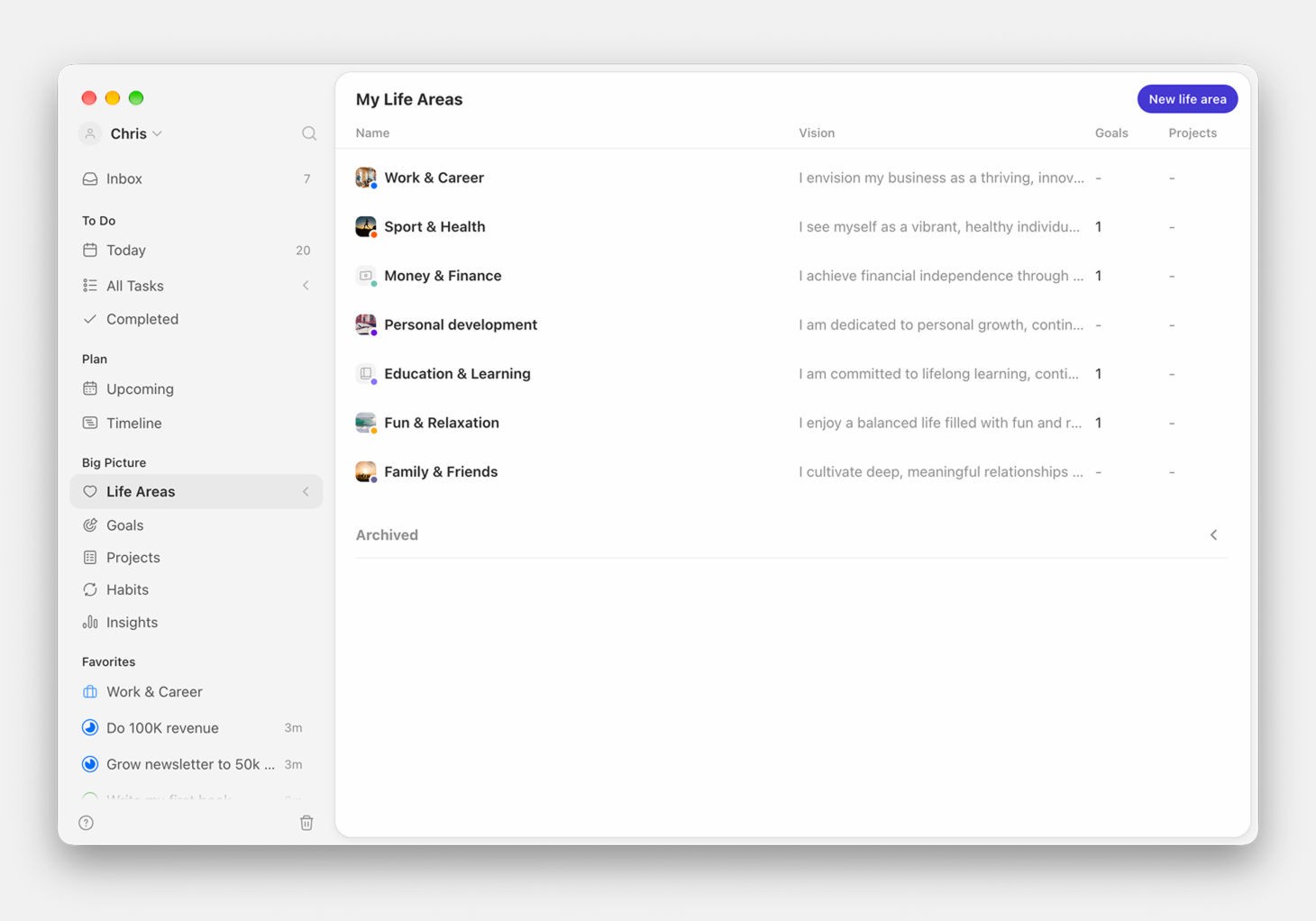The width and height of the screenshot is (1316, 921).
Task: Click the Inbox tray icon
Action: (x=90, y=178)
